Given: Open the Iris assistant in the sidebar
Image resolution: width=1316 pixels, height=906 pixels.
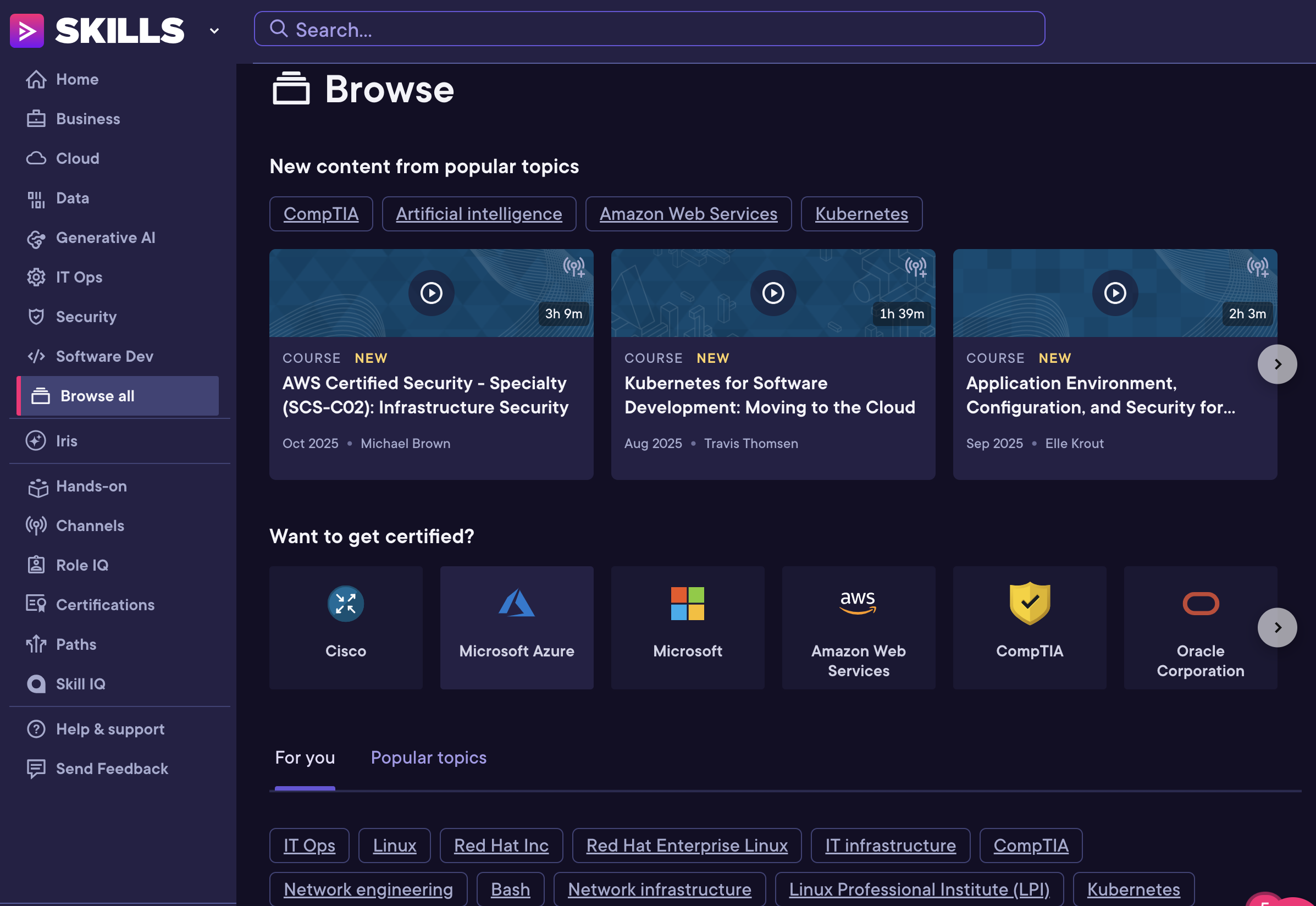Looking at the screenshot, I should (67, 441).
